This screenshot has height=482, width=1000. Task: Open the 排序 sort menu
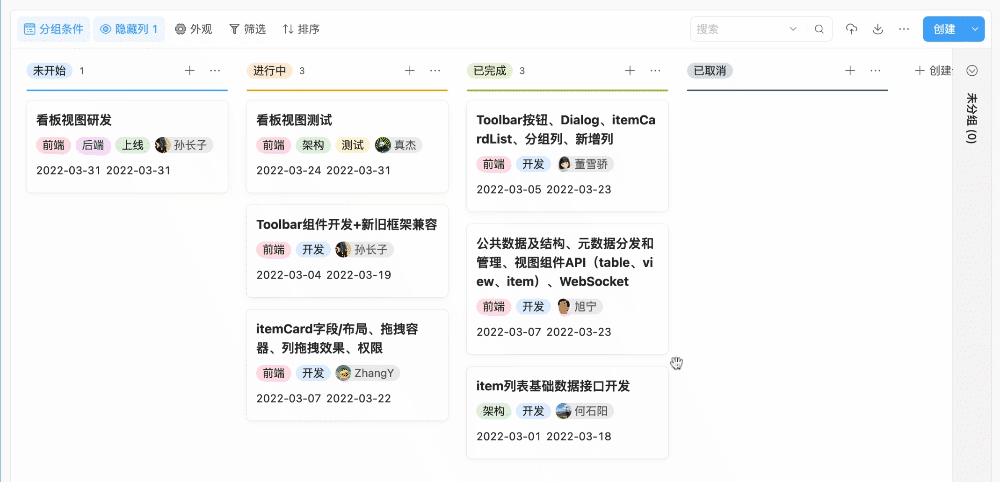tap(301, 29)
